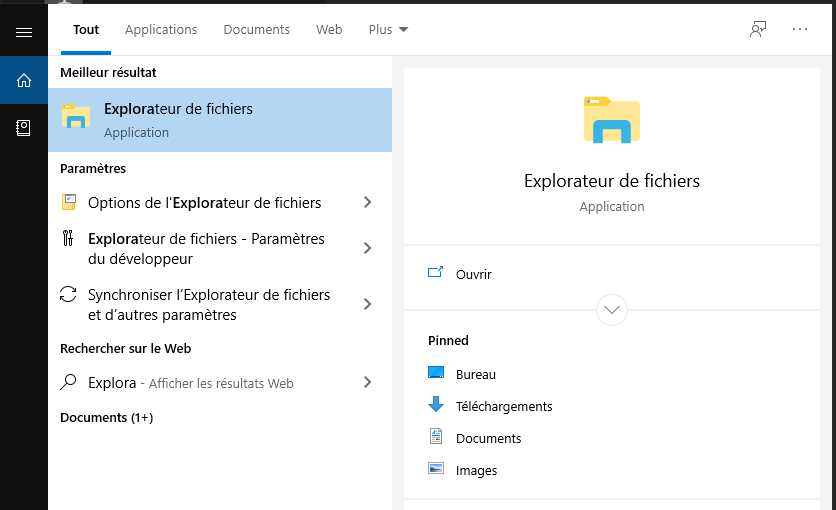Switch to the Applications tab
This screenshot has width=836, height=510.
161,30
